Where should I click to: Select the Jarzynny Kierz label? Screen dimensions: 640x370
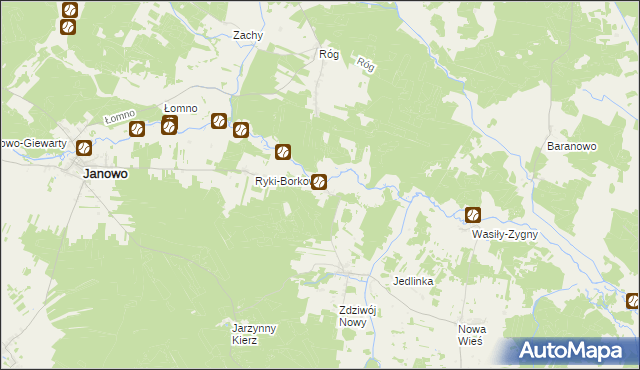(254, 334)
